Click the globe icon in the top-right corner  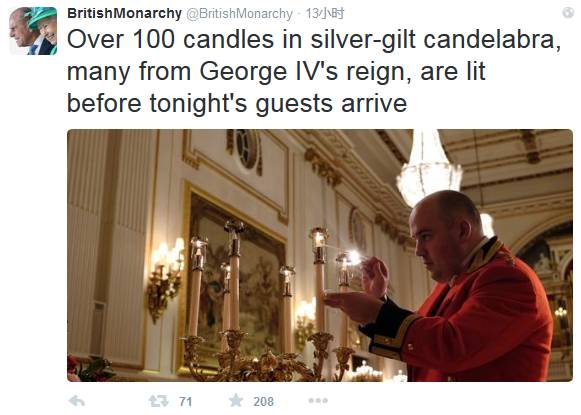(568, 13)
